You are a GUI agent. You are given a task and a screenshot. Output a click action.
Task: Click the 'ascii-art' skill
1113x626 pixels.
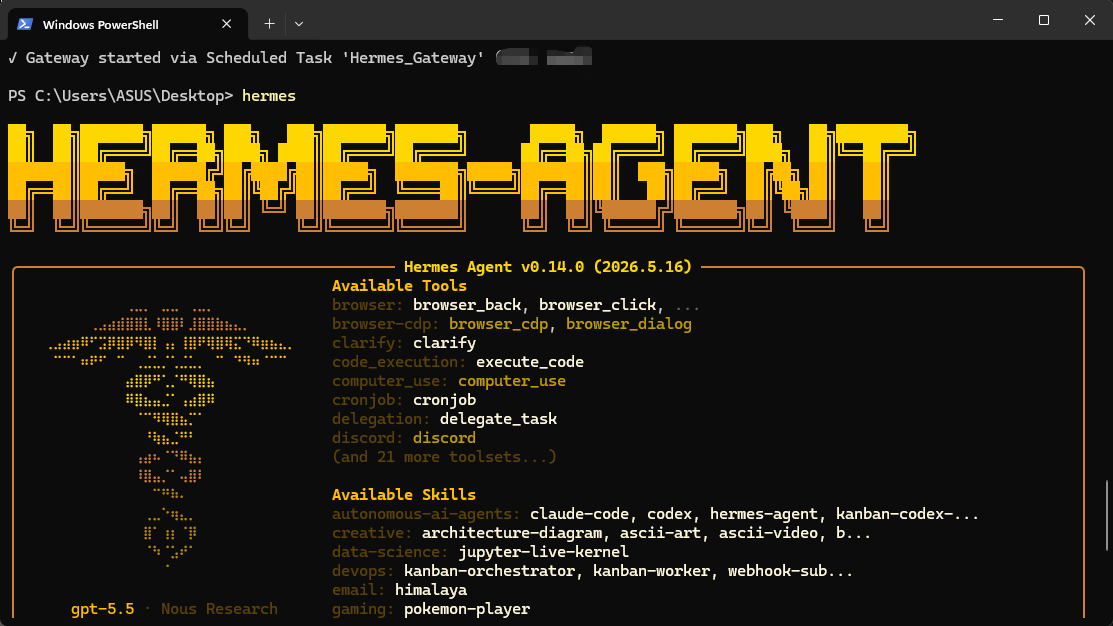660,533
